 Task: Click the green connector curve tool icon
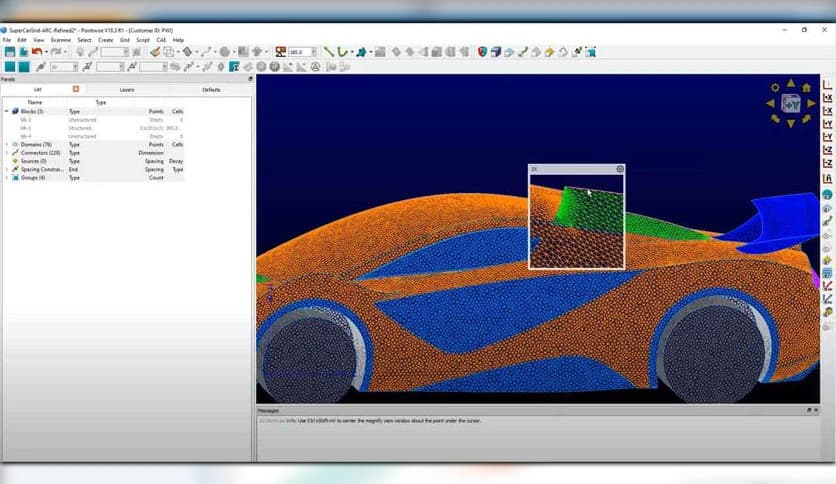click(343, 52)
